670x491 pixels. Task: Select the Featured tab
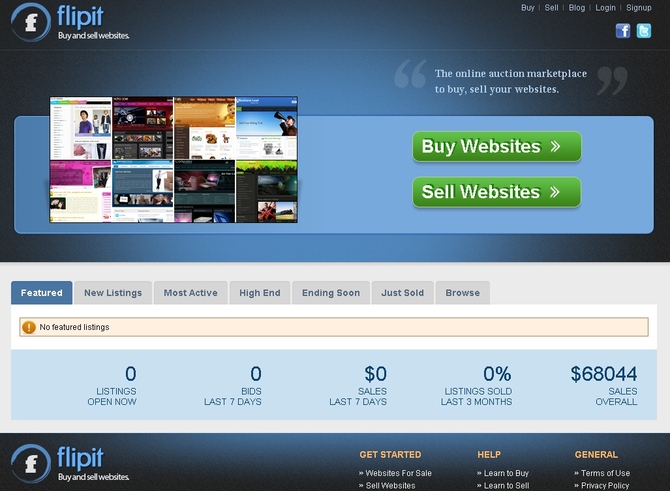click(41, 293)
